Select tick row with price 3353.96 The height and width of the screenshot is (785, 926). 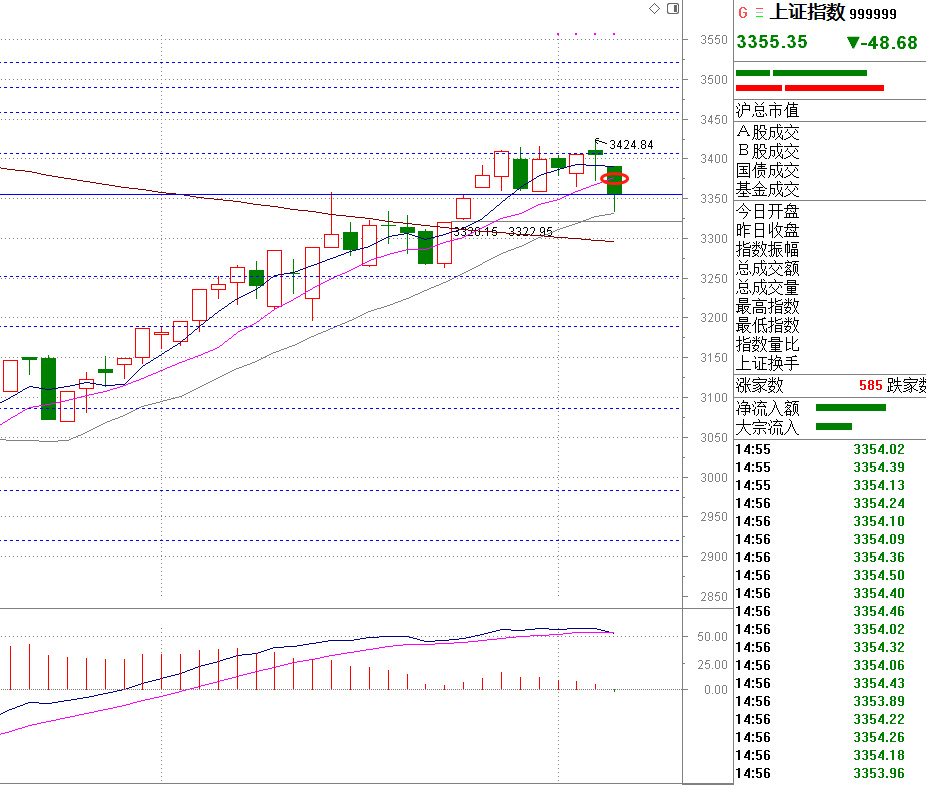[x=830, y=773]
